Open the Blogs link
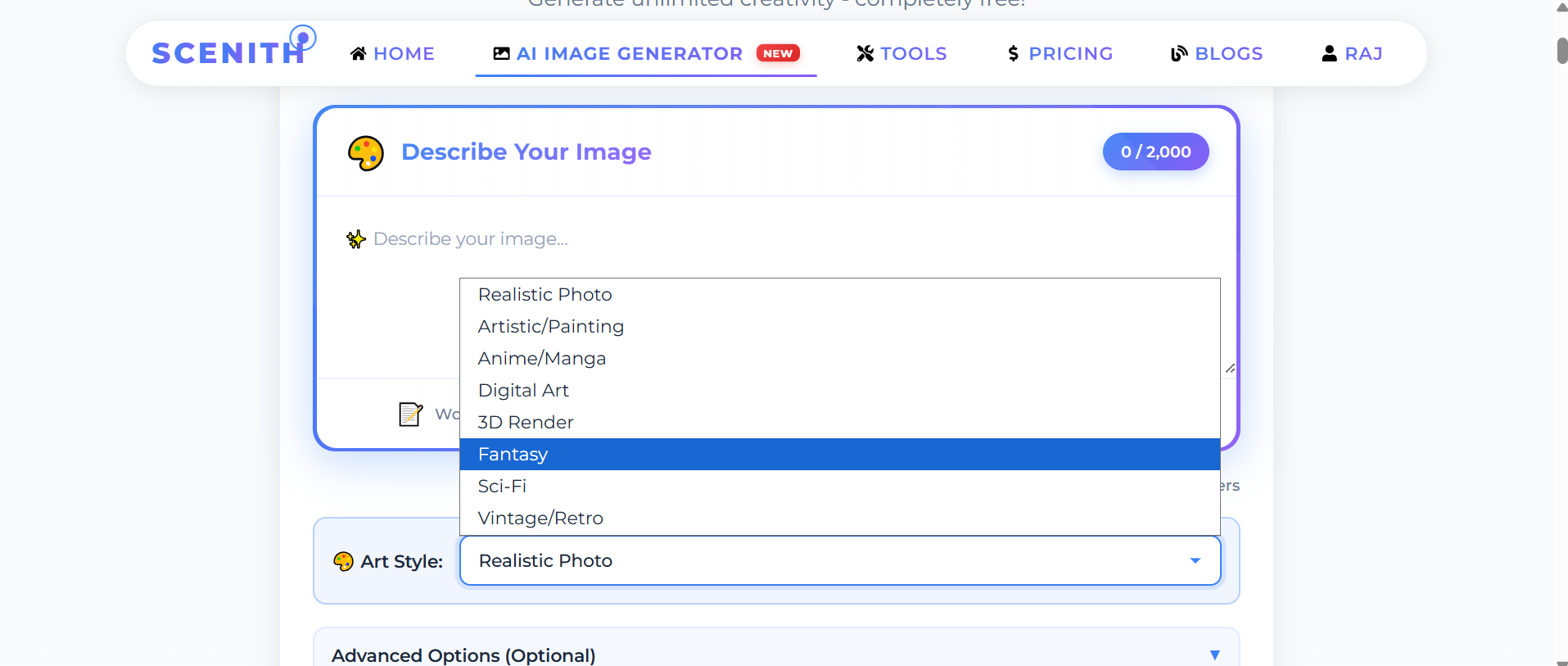This screenshot has height=666, width=1568. 1228,54
